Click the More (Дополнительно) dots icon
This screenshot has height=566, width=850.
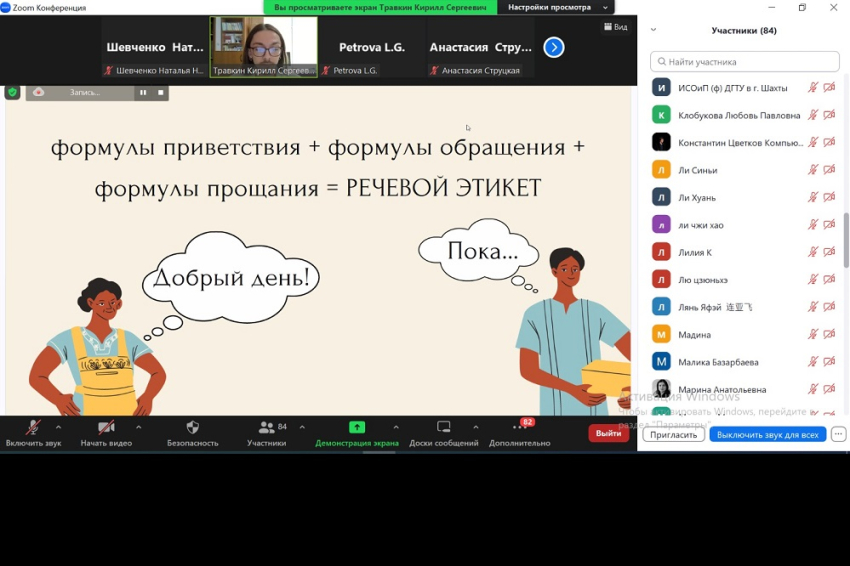point(519,427)
